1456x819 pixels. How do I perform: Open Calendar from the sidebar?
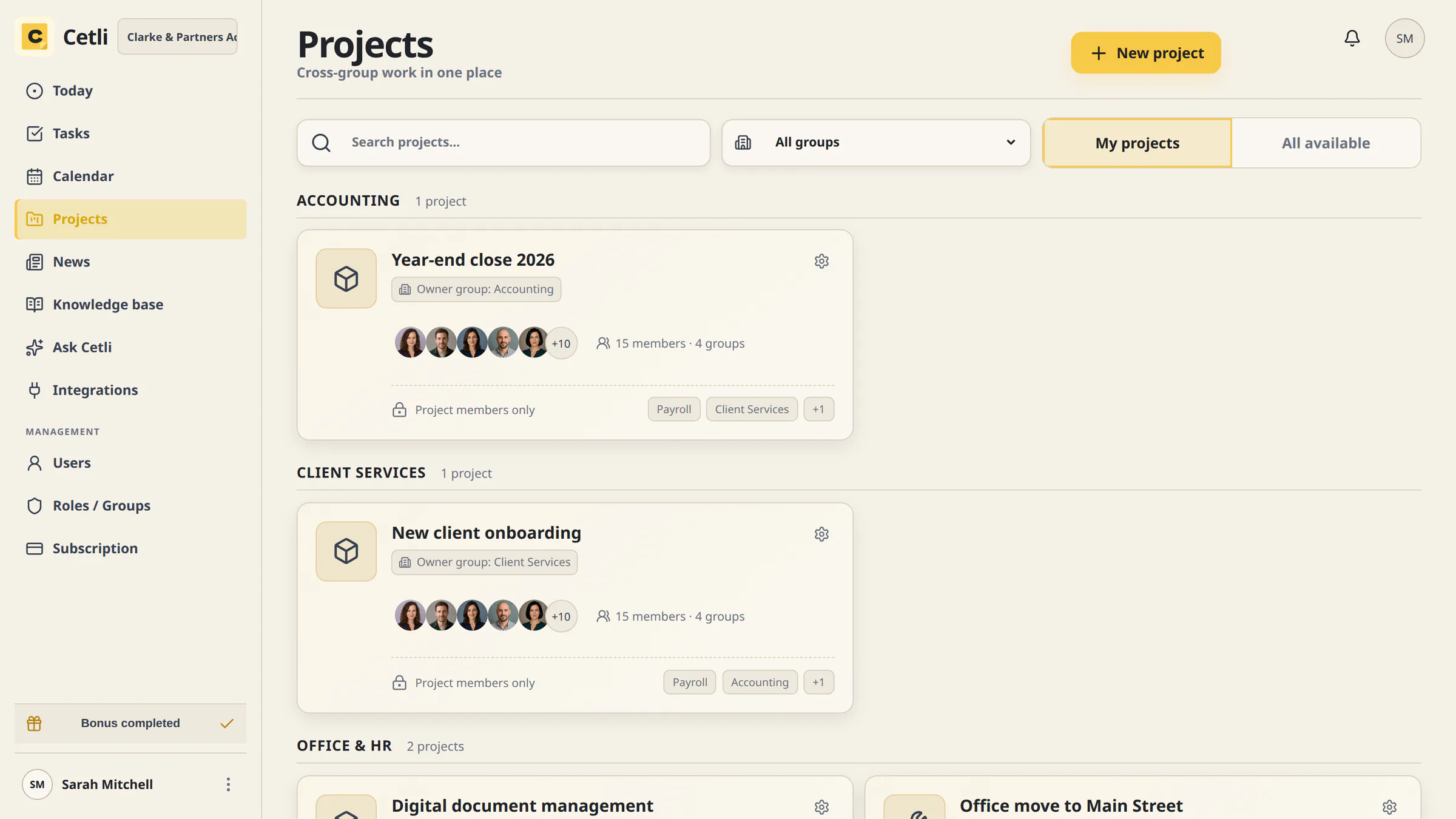[x=130, y=177]
